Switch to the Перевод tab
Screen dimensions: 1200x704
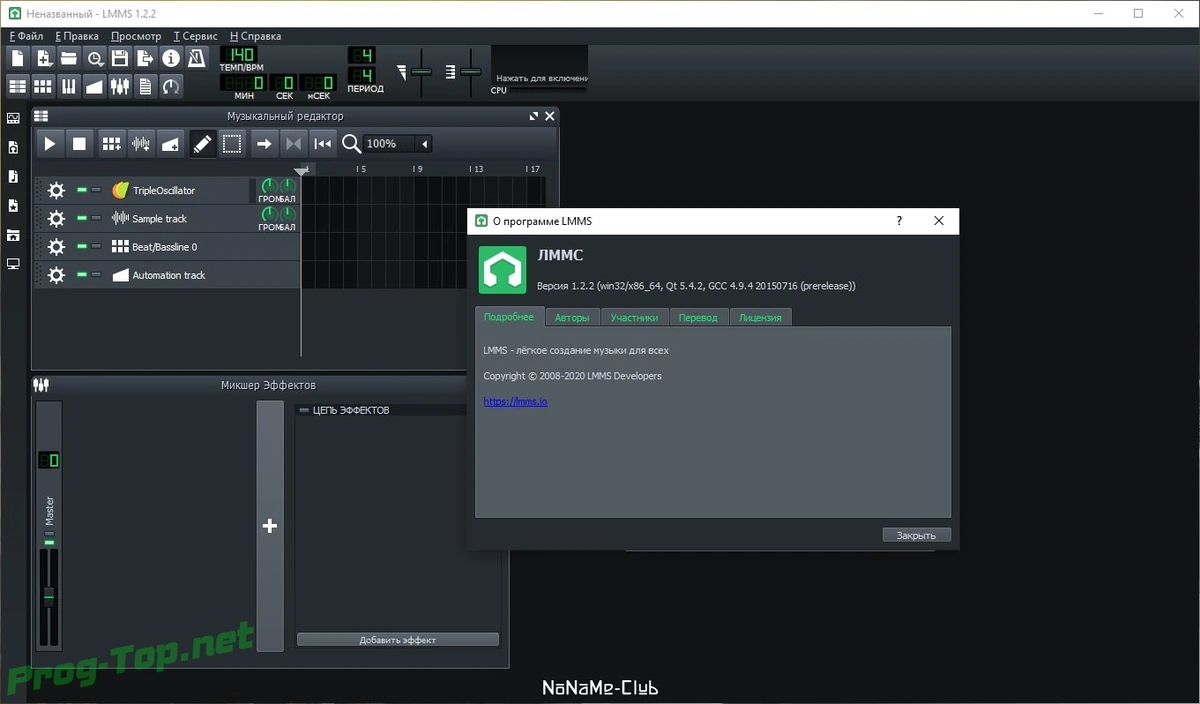point(698,317)
